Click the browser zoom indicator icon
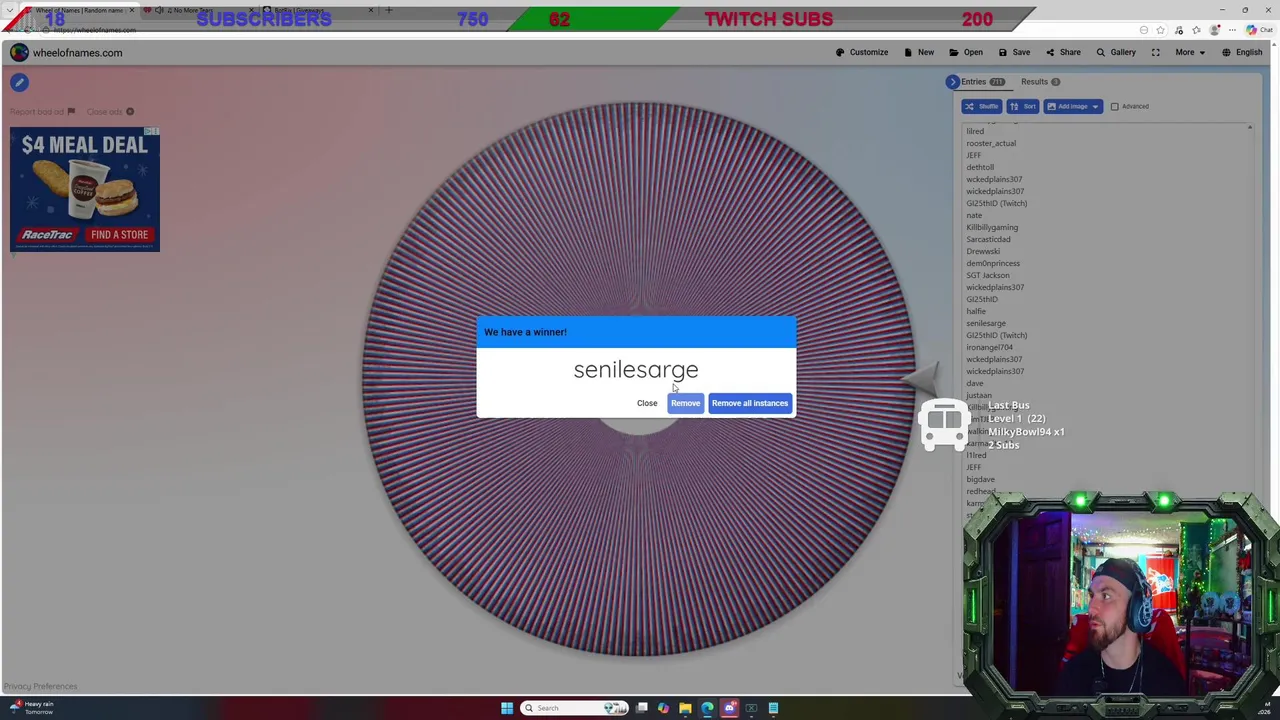The width and height of the screenshot is (1280, 720). pyautogui.click(x=1144, y=30)
